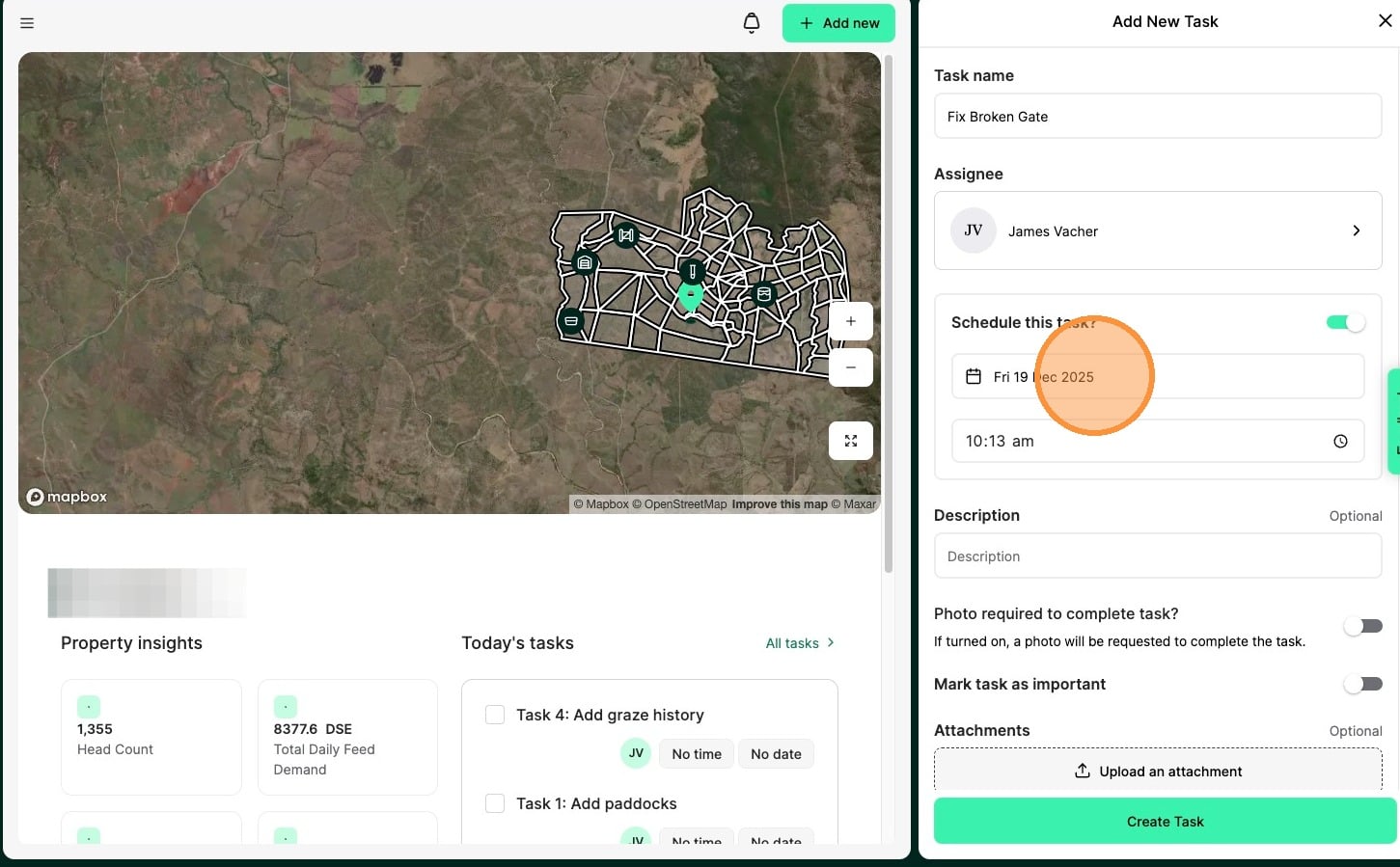Open the Fri 19 Dec 2025 date picker

coord(1158,377)
